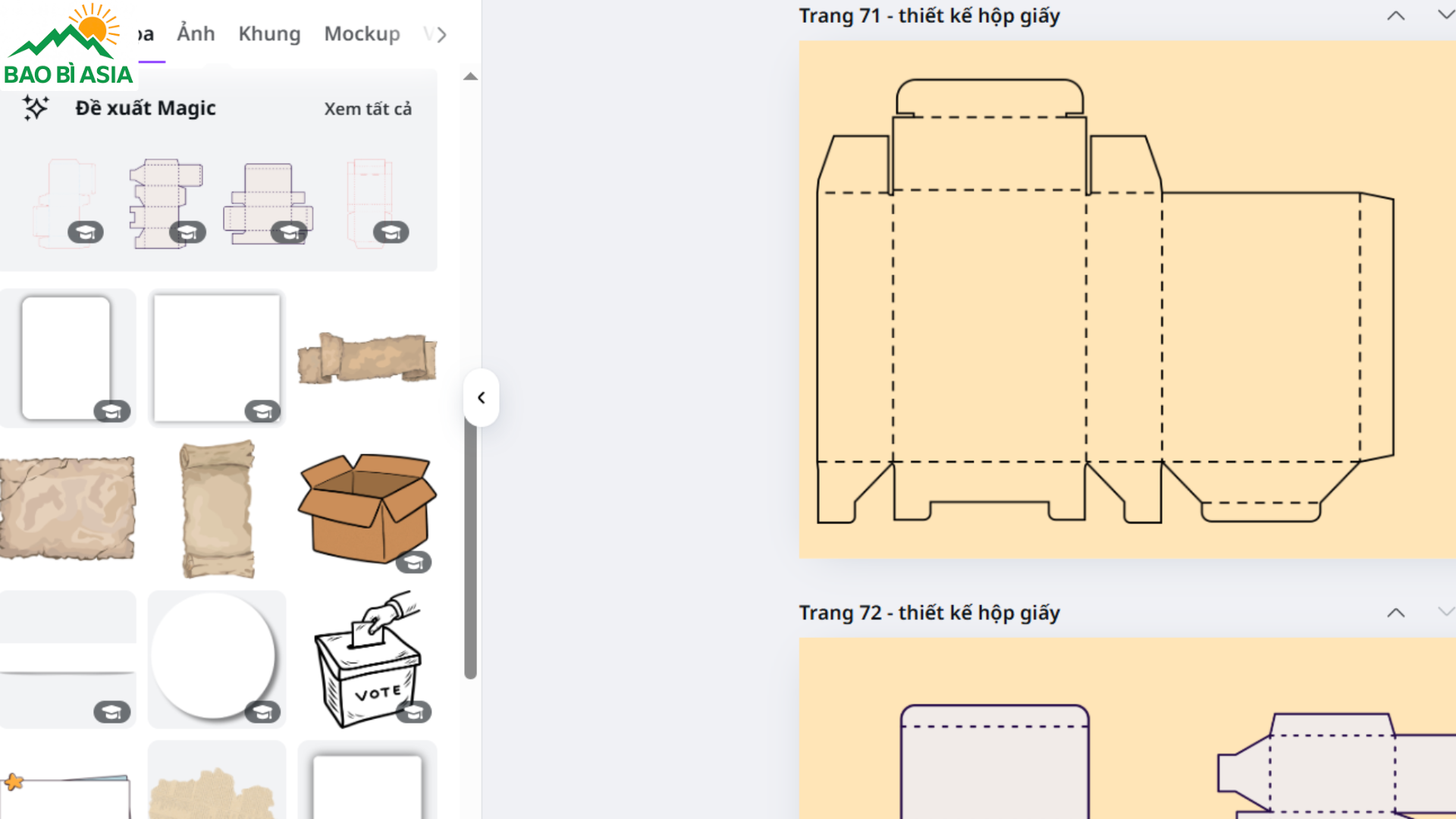Add the vertical parchment scroll graphic

(217, 508)
